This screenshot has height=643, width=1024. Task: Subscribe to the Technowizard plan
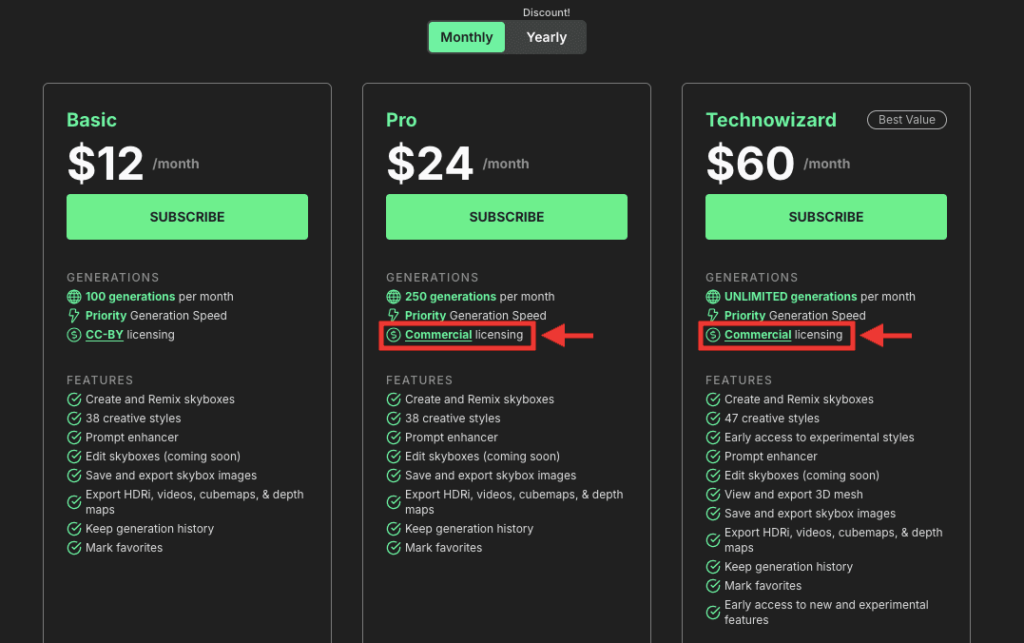[x=825, y=217]
